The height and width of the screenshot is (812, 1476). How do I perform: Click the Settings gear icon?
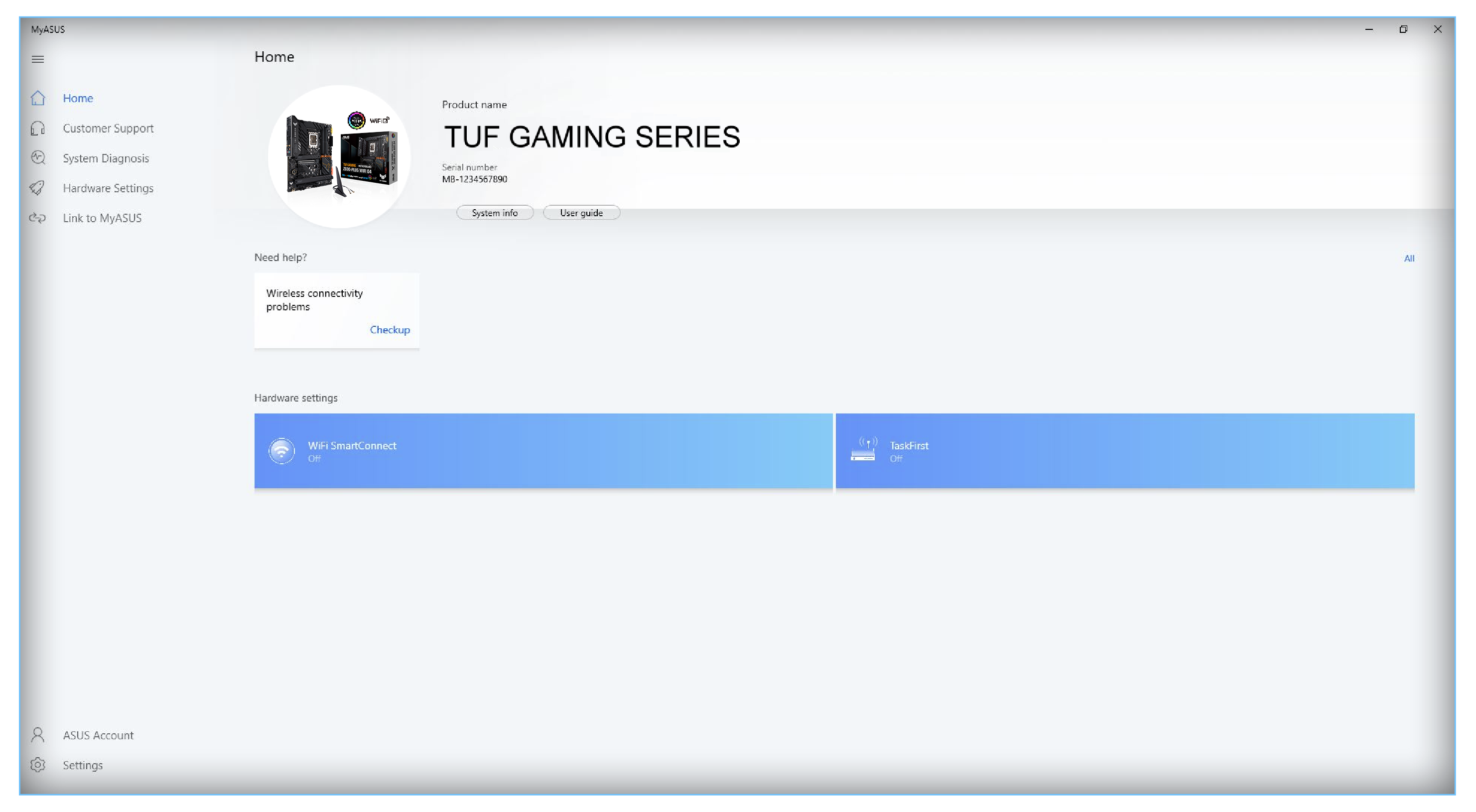point(37,764)
